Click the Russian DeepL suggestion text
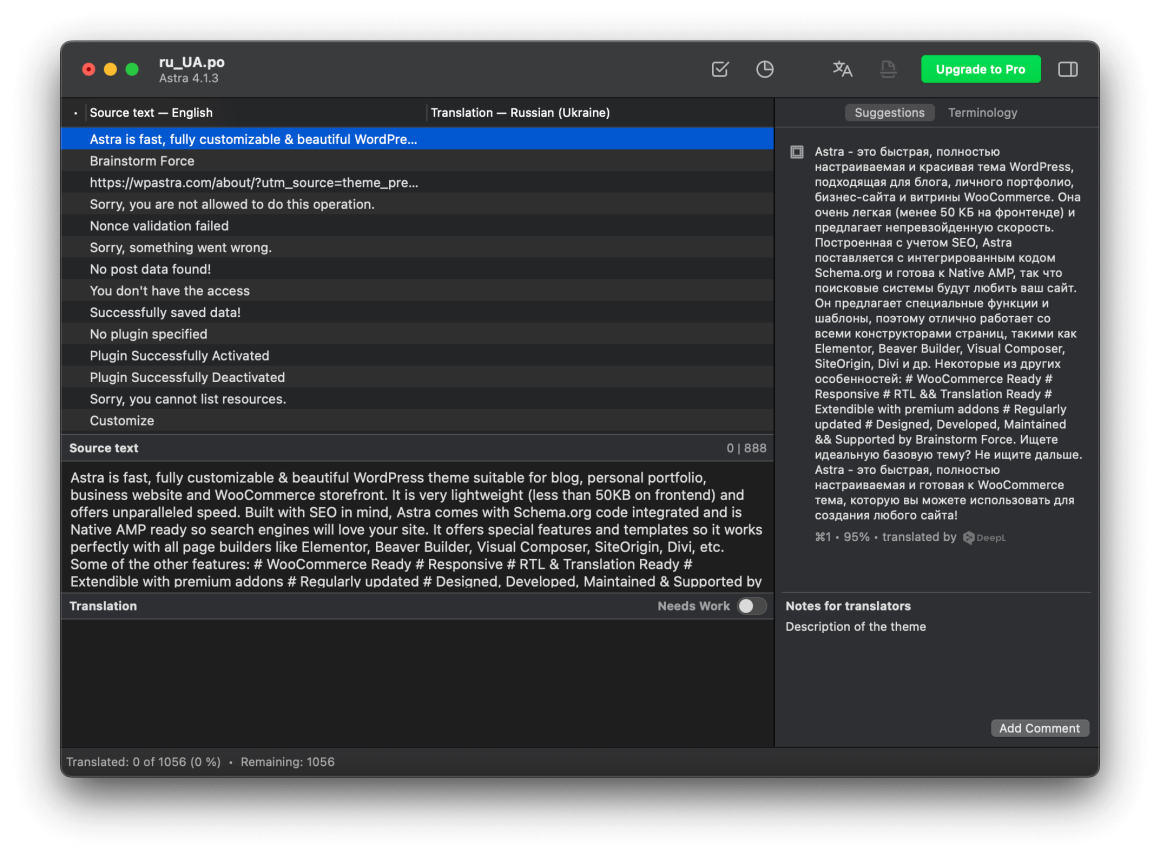The width and height of the screenshot is (1160, 857). (948, 333)
